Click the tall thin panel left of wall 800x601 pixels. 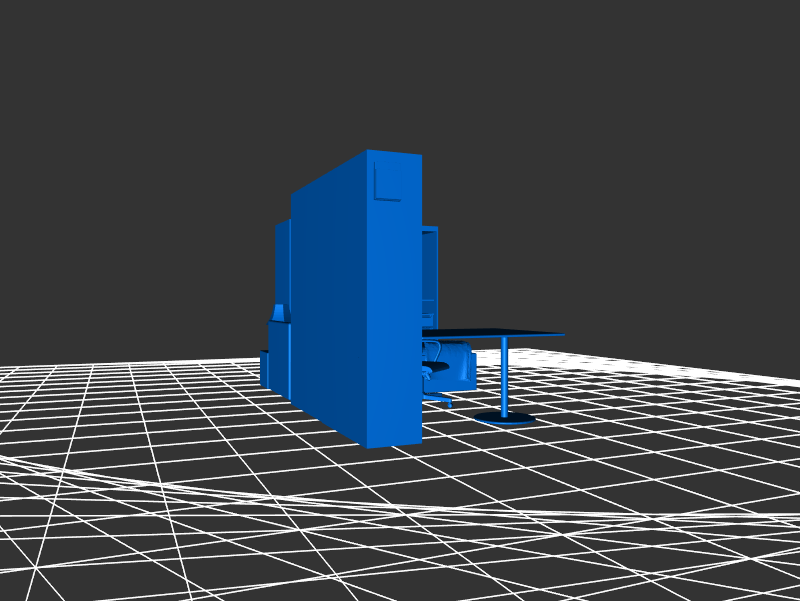(283, 260)
